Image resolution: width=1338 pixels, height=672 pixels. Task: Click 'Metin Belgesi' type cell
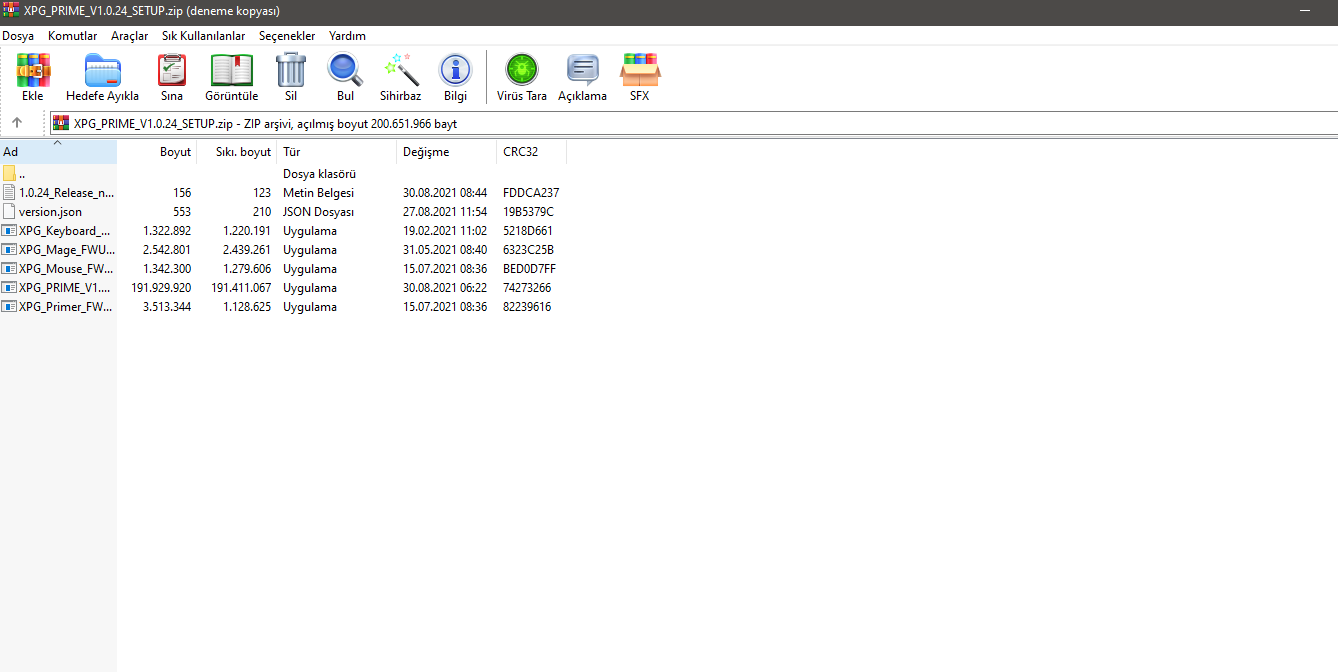[x=318, y=192]
